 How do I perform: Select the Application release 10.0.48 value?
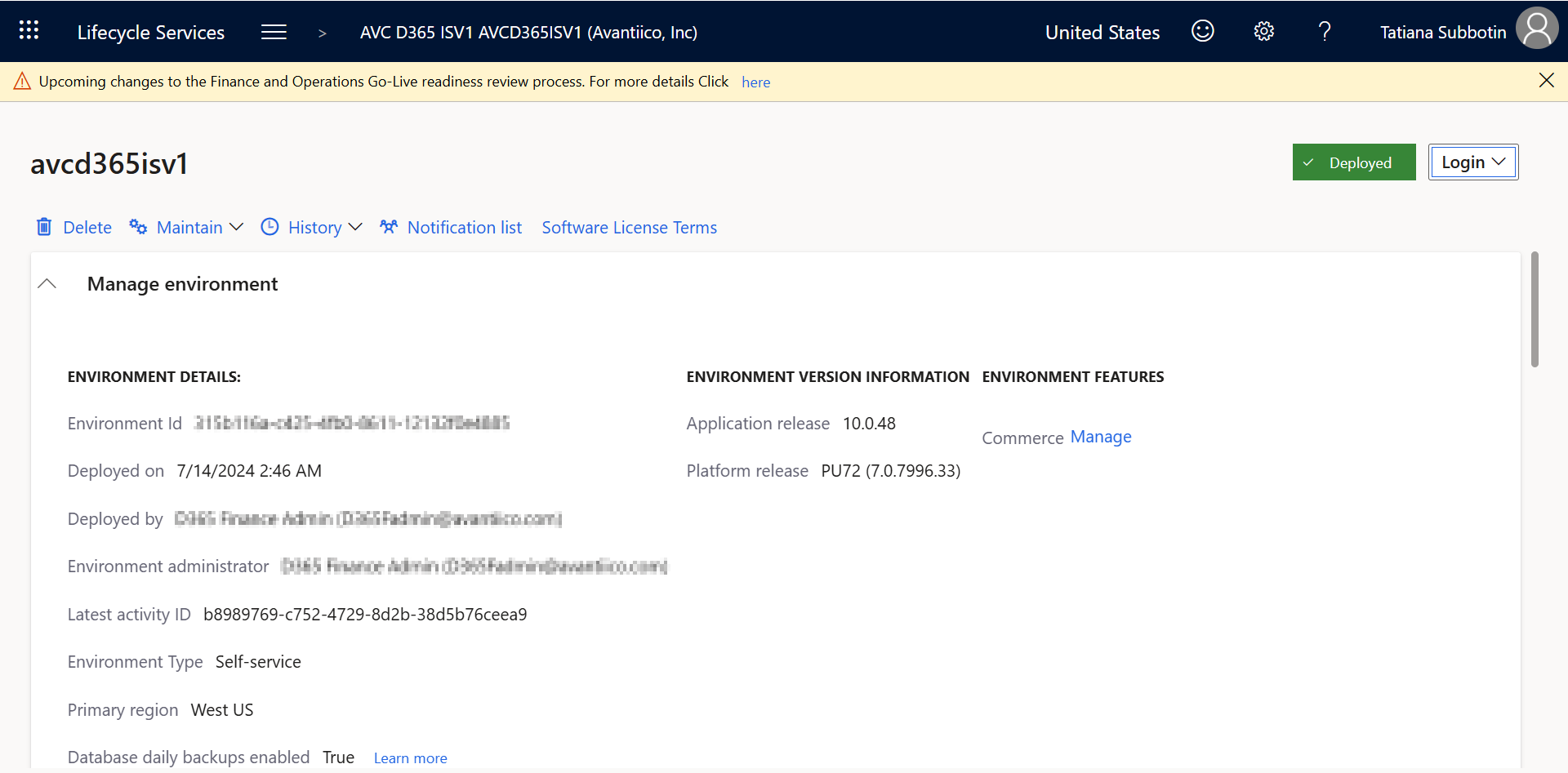tap(869, 423)
